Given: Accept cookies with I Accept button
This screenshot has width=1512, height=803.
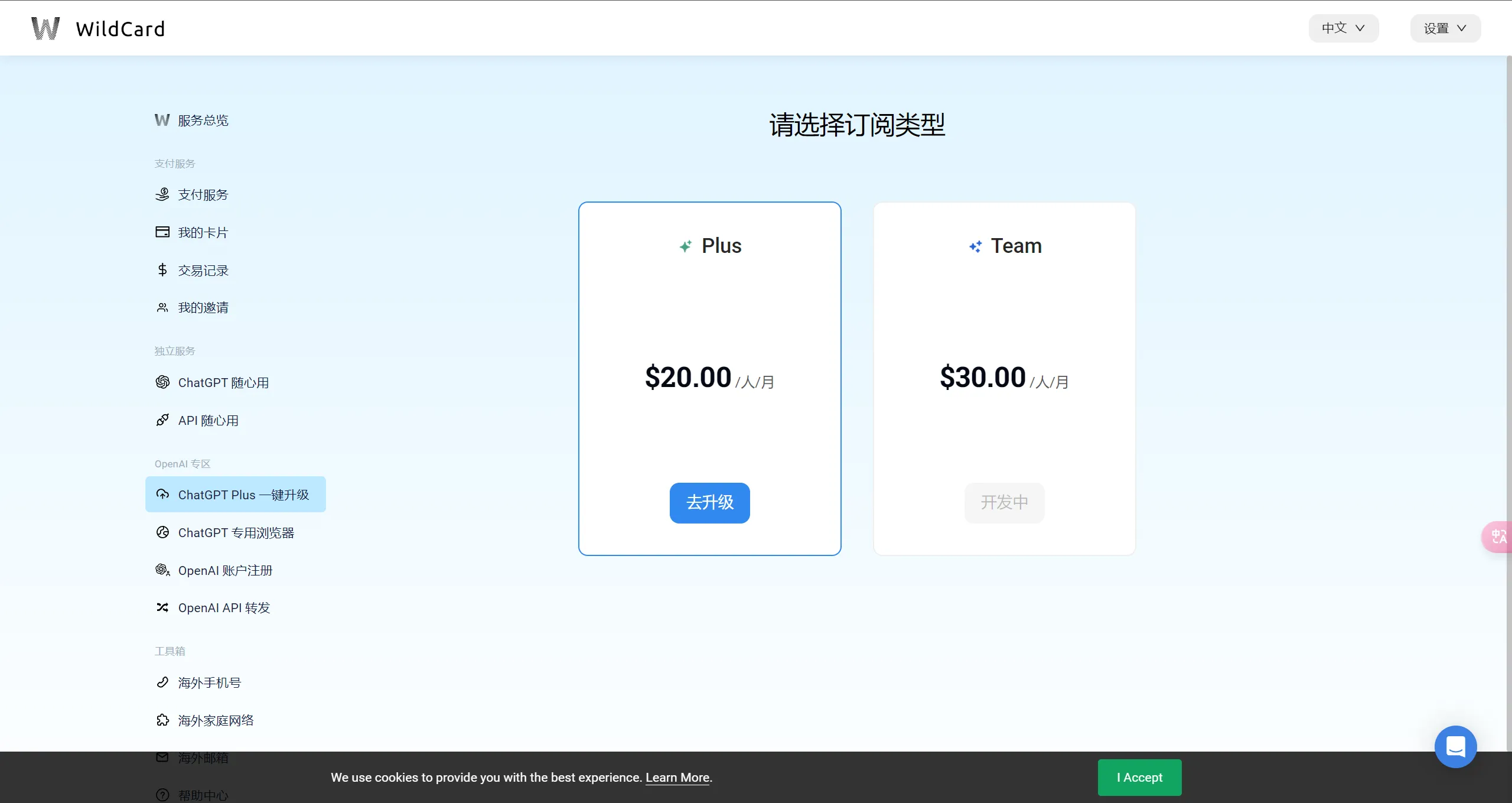Looking at the screenshot, I should click(x=1140, y=778).
